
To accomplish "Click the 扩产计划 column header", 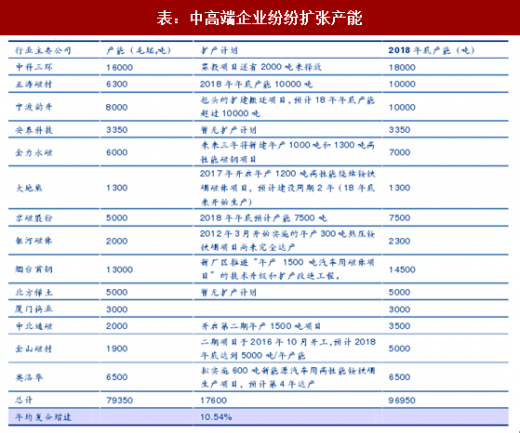I will (219, 50).
